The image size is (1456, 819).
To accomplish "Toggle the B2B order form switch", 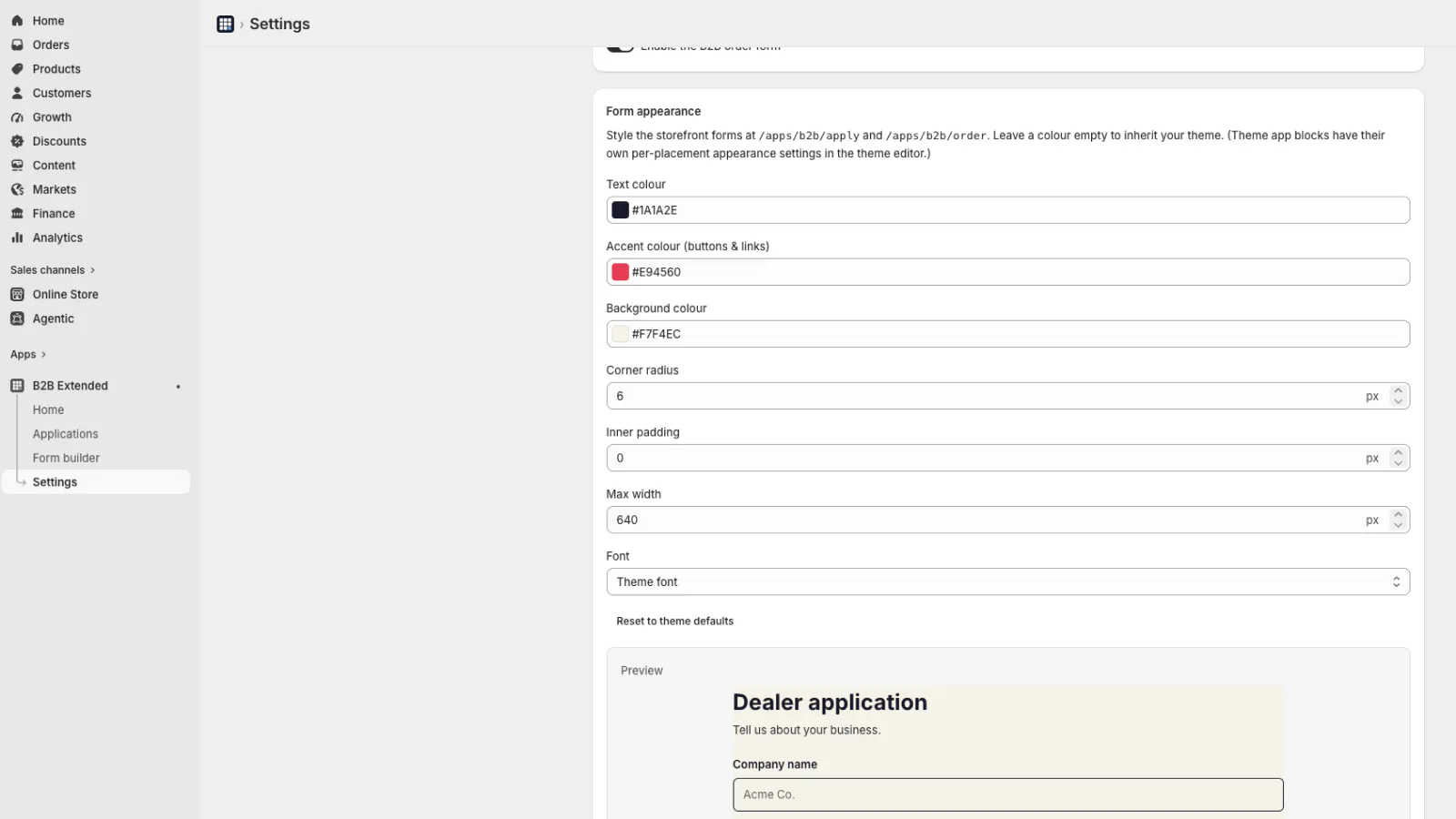I will (621, 48).
